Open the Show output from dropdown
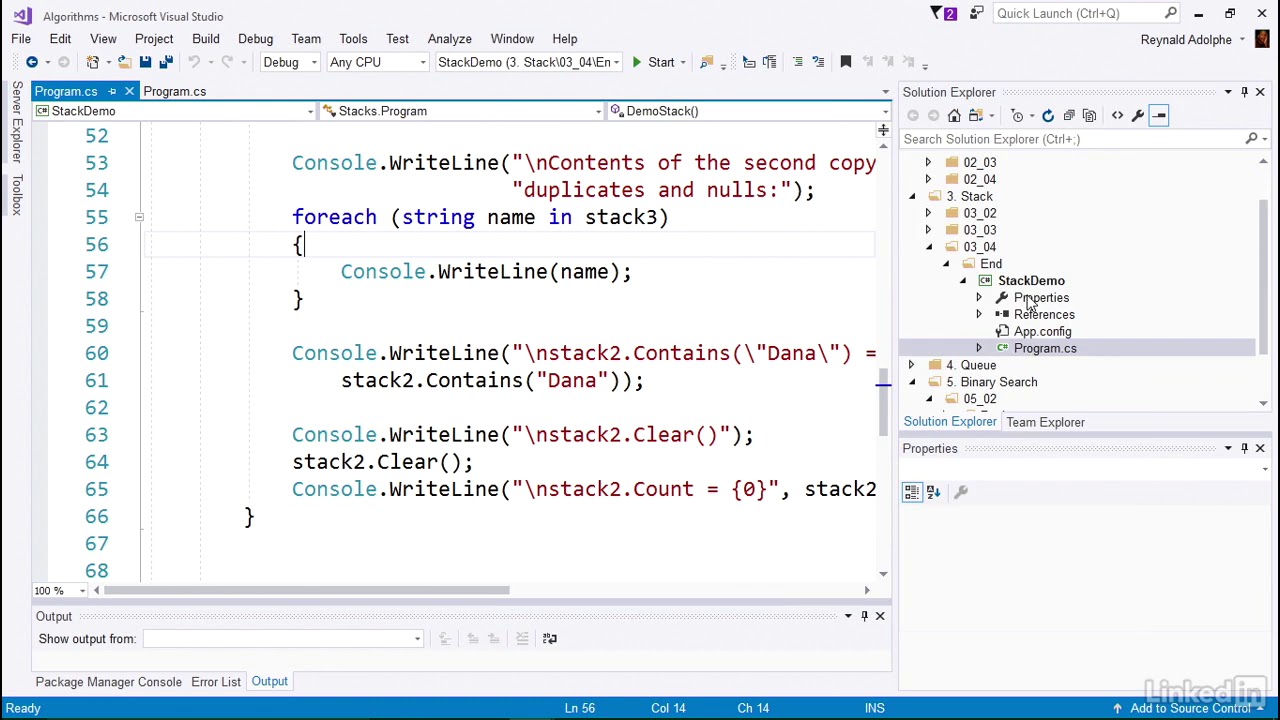 (x=284, y=638)
